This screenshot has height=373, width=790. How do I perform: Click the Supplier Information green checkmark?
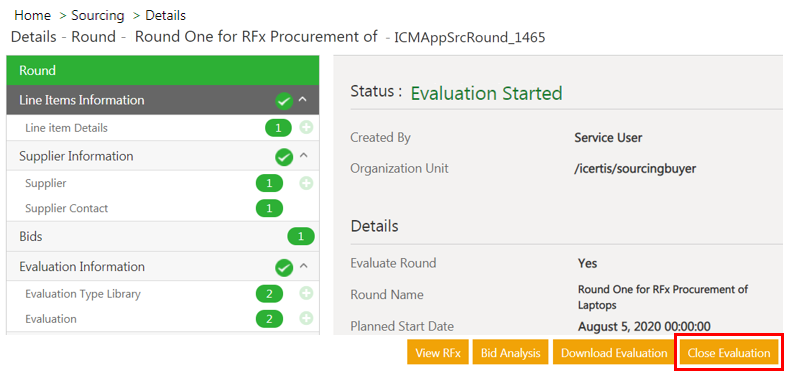tap(284, 157)
